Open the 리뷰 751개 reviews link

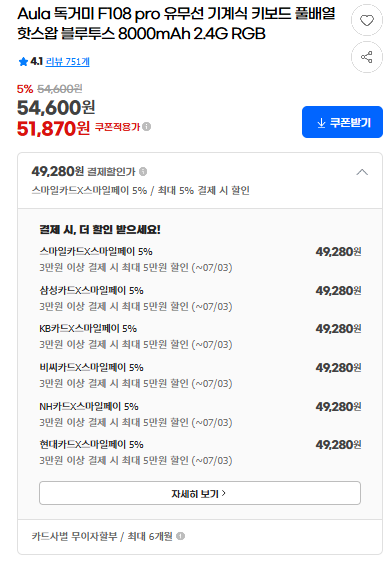coord(68,62)
